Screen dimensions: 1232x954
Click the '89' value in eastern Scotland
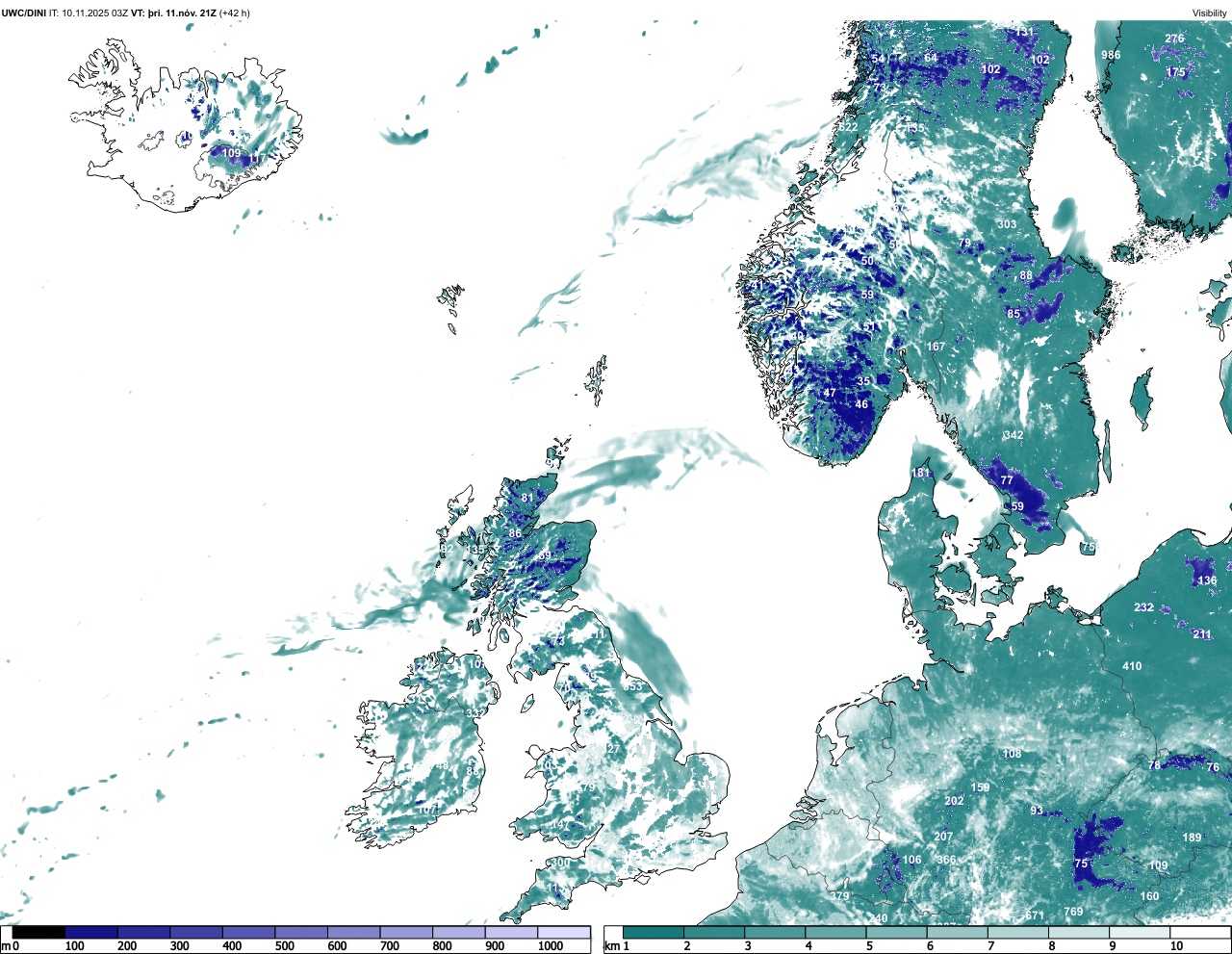(545, 556)
